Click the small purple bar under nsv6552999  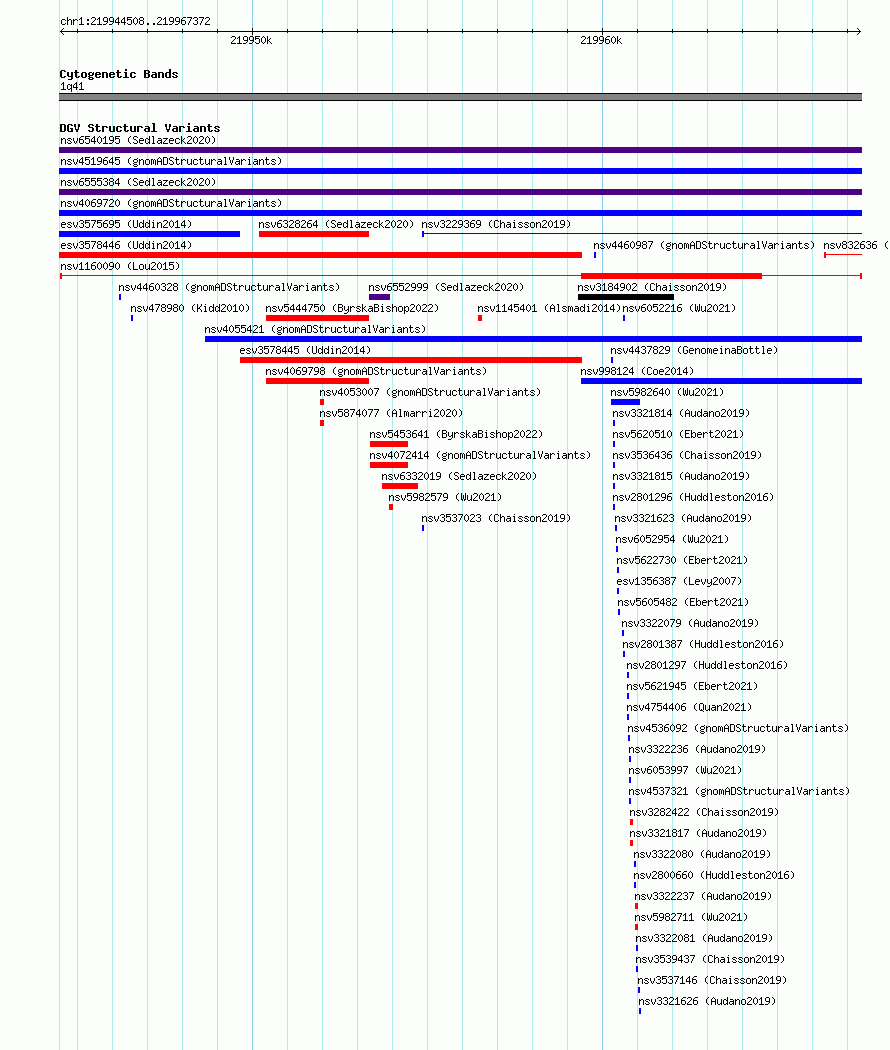click(x=379, y=297)
